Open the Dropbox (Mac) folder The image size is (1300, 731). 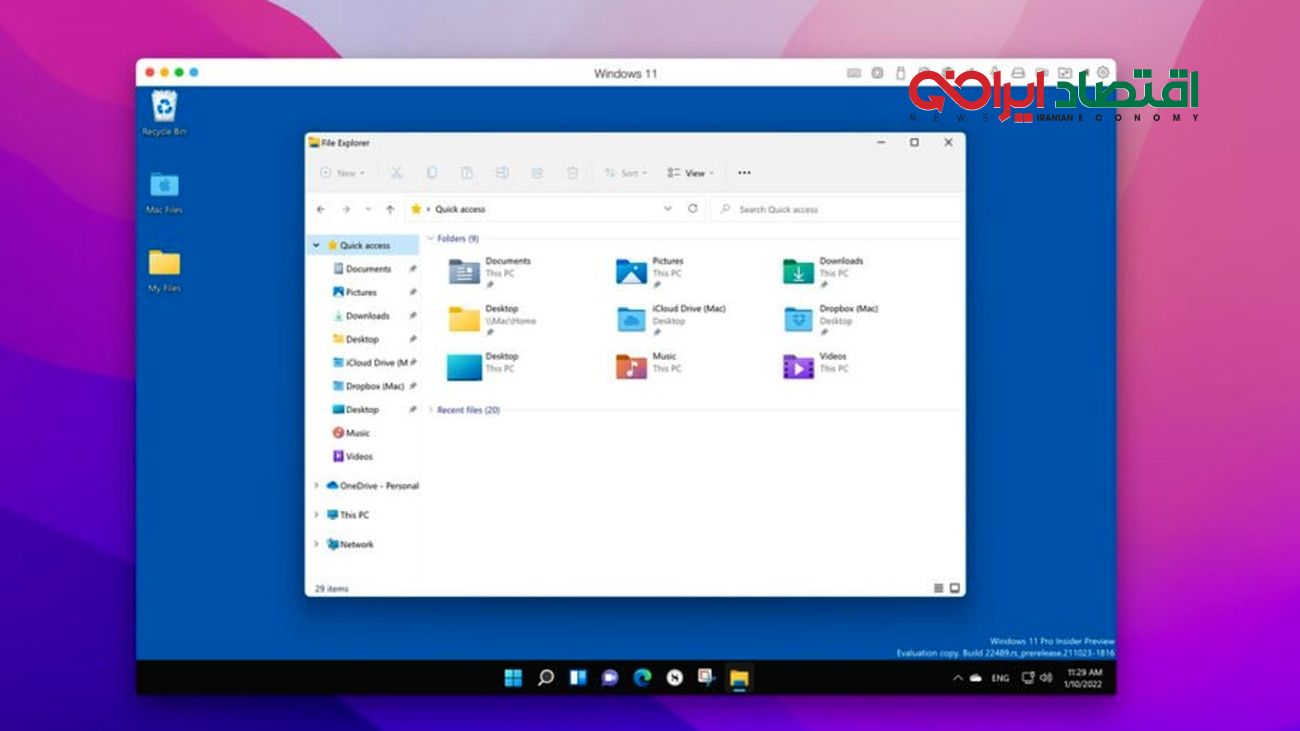tap(798, 319)
